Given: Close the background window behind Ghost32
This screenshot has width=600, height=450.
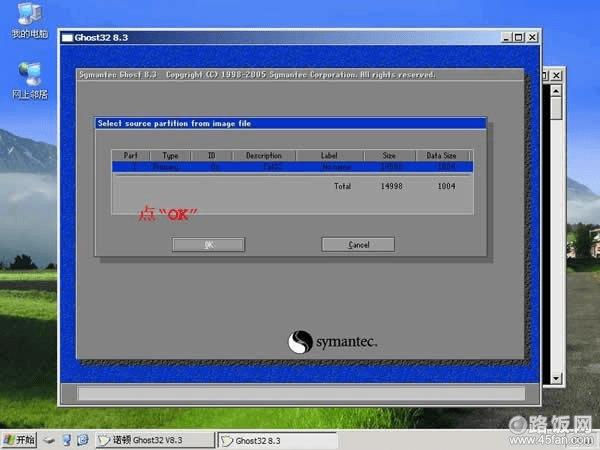Looking at the screenshot, I should 556,75.
